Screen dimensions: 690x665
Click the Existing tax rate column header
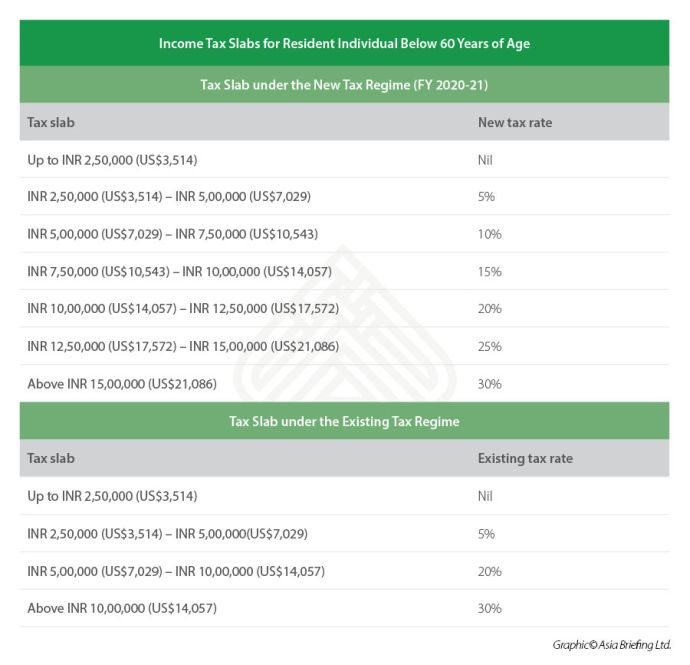(525, 459)
